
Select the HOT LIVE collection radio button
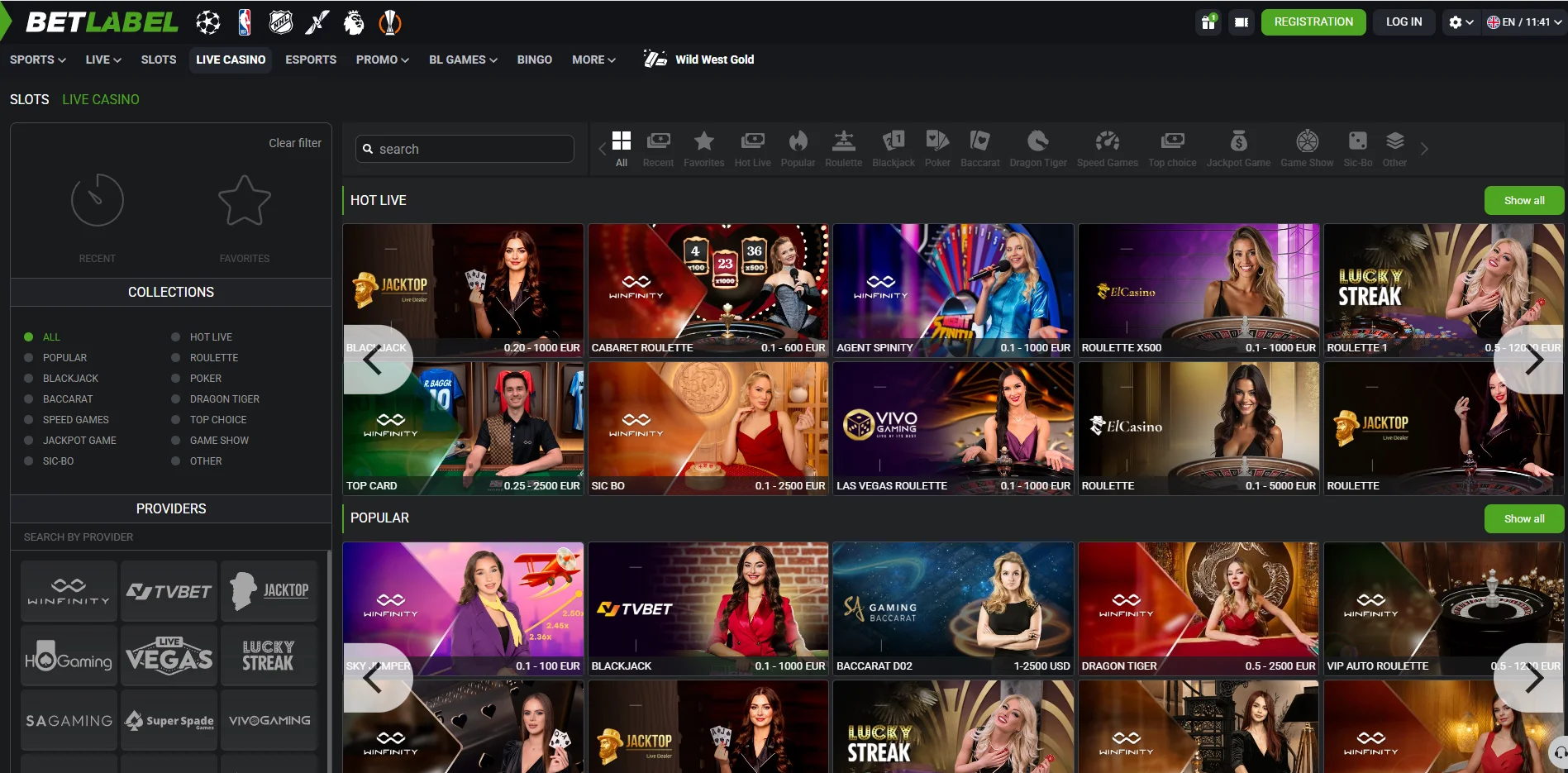pyautogui.click(x=175, y=337)
